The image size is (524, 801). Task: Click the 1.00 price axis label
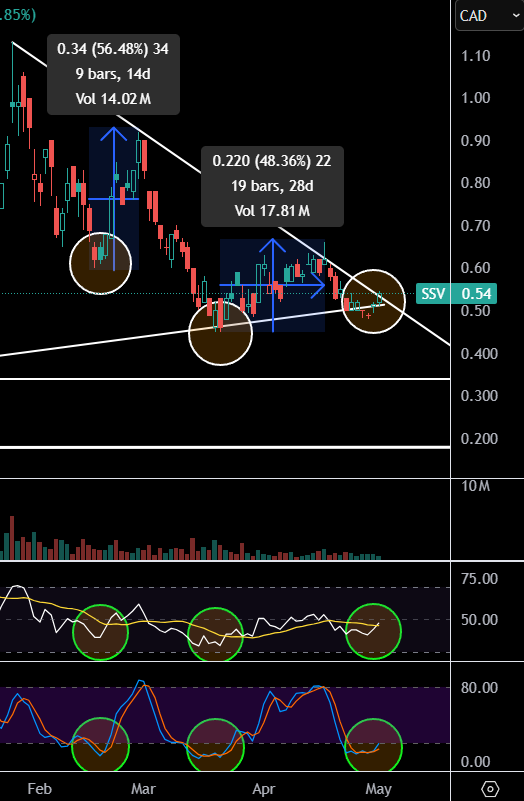[475, 98]
